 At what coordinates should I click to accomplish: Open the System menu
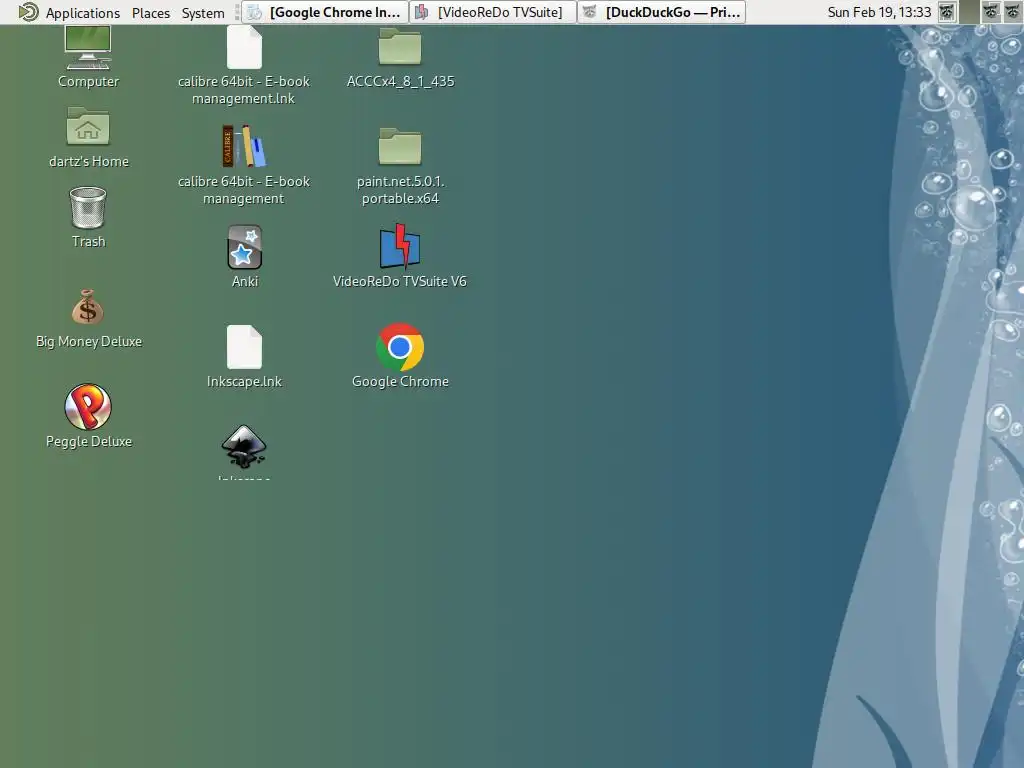[203, 12]
